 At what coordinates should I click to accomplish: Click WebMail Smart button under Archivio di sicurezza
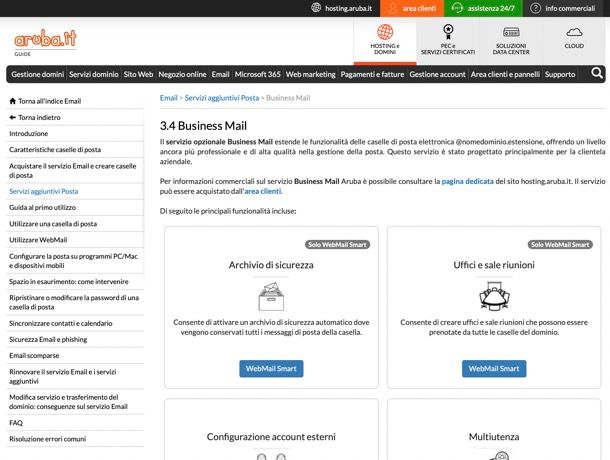coord(271,369)
